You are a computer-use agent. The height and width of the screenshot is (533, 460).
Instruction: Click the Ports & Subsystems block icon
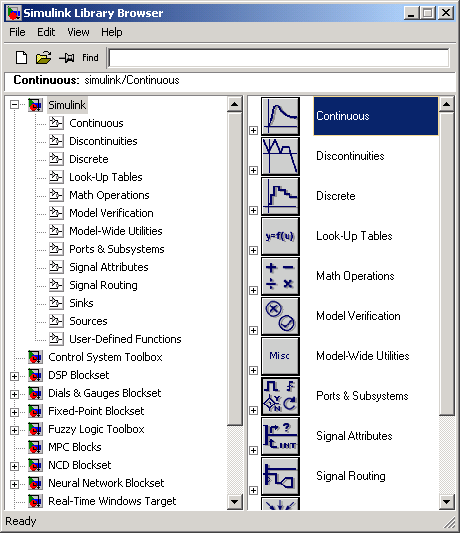point(280,396)
